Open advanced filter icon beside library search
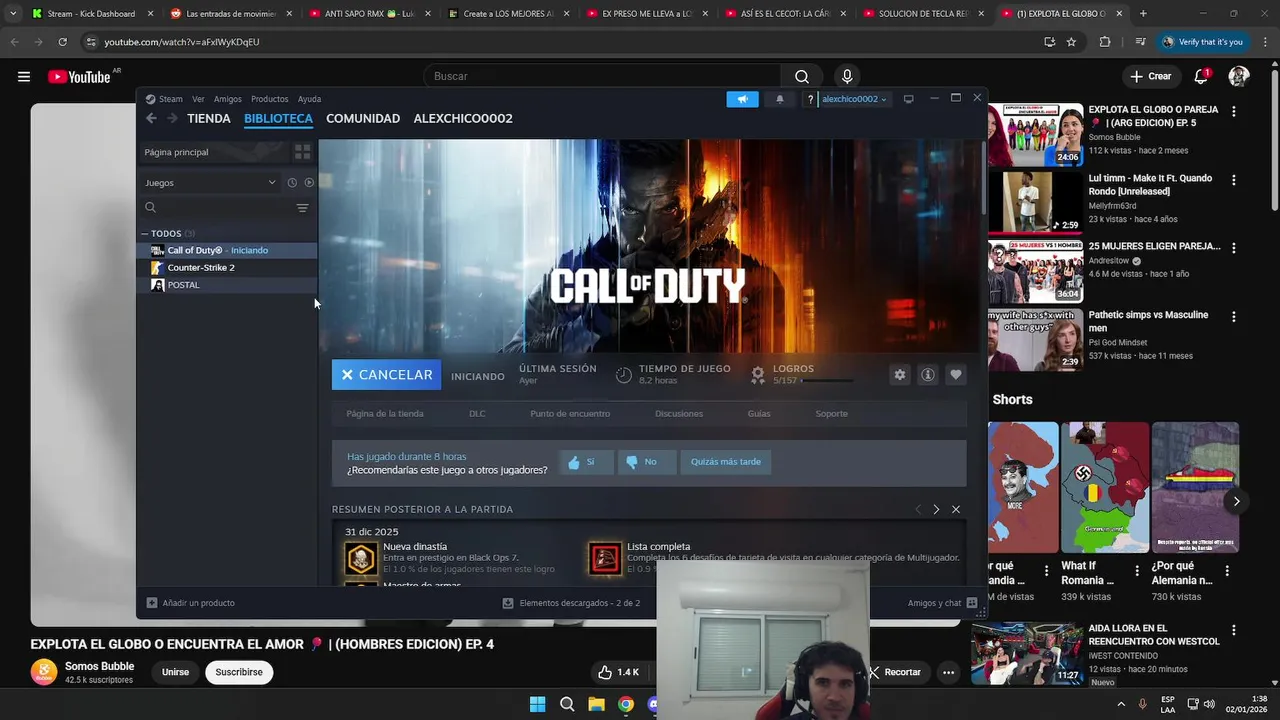Viewport: 1280px width, 720px height. click(302, 208)
